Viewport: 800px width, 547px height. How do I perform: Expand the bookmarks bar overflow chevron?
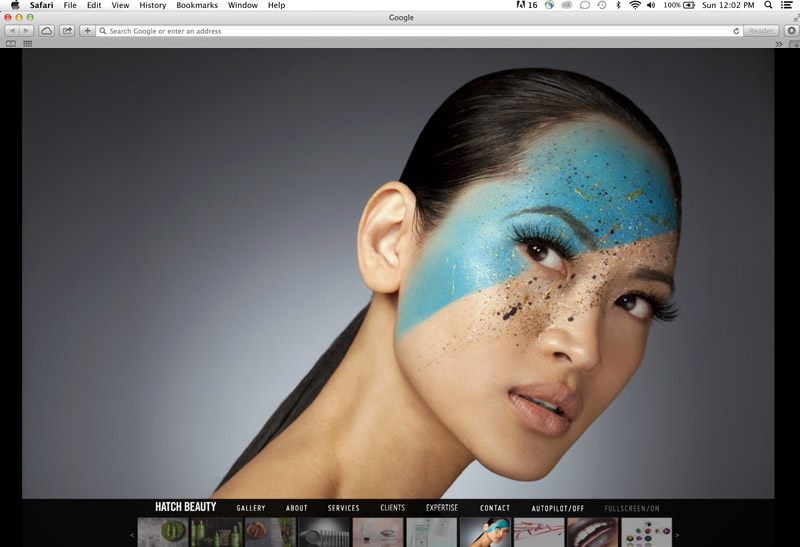(x=778, y=44)
